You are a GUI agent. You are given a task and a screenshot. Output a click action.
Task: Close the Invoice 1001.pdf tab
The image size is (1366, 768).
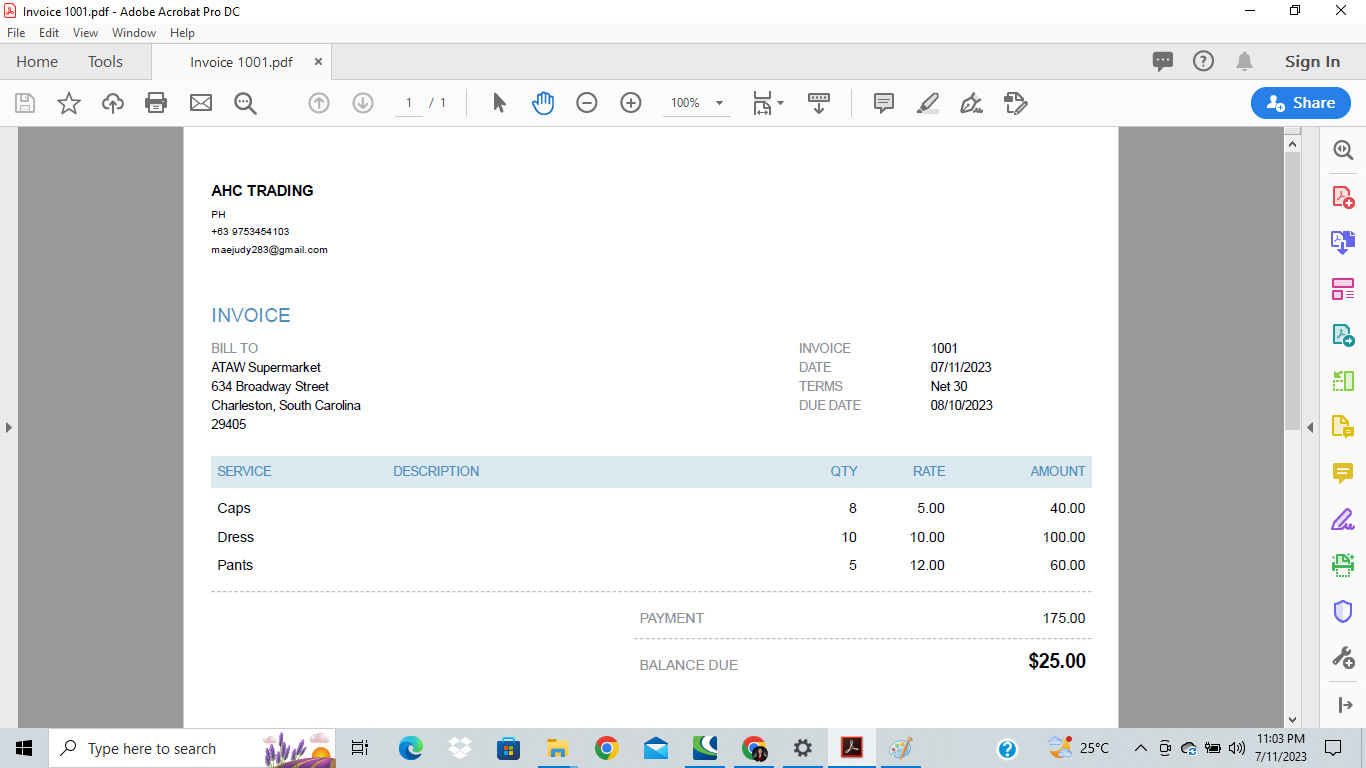coord(318,62)
